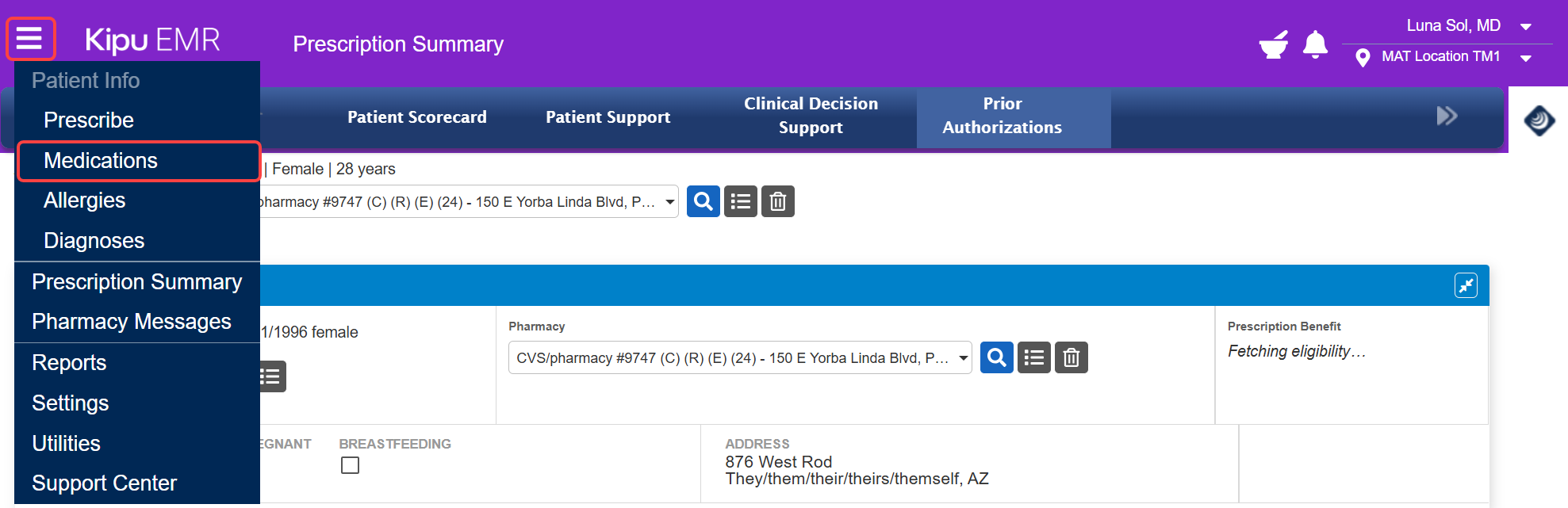1568x508 pixels.
Task: Open the Support Center
Action: tap(104, 483)
